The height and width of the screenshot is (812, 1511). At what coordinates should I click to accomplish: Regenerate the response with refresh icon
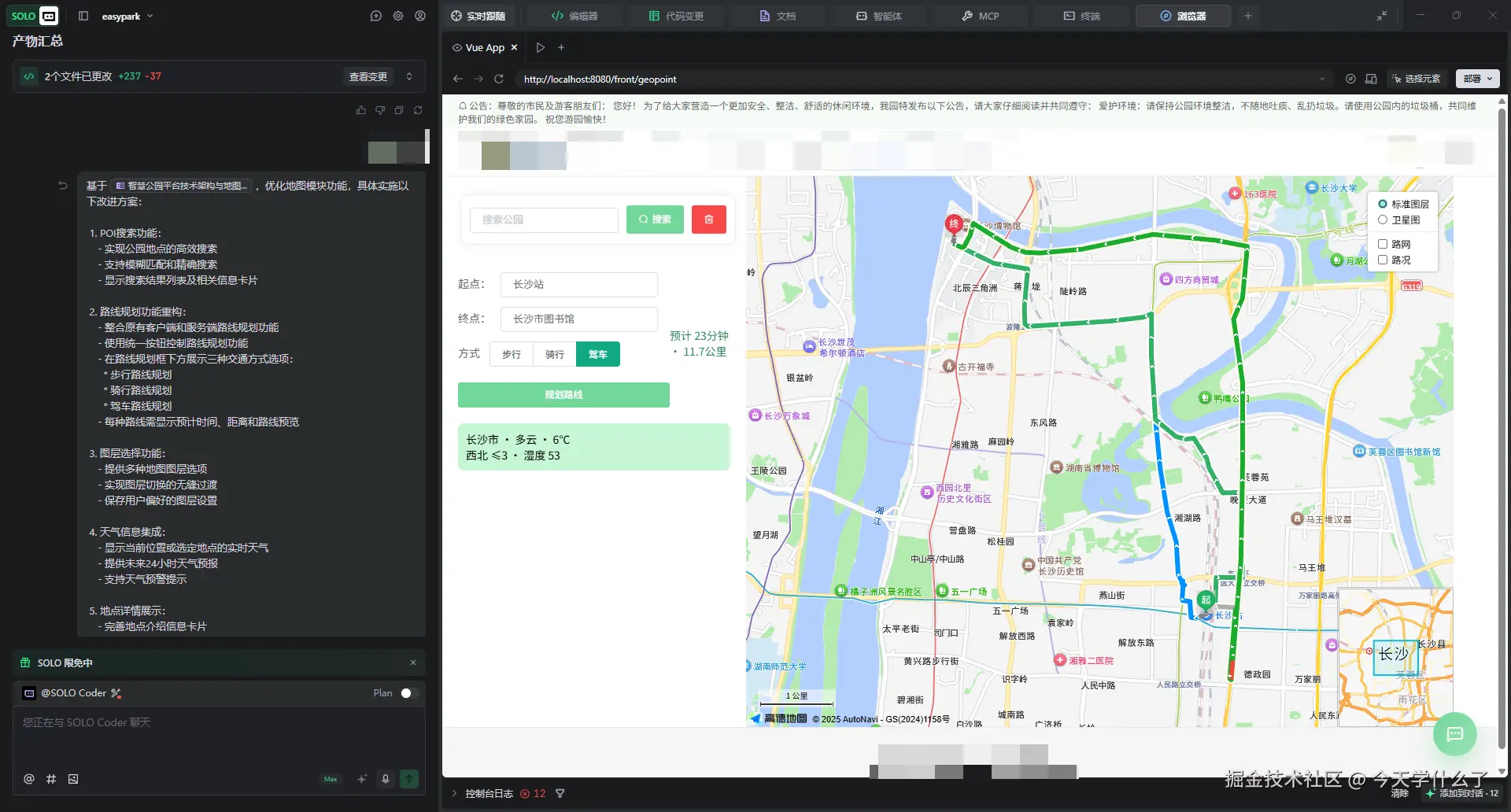418,110
